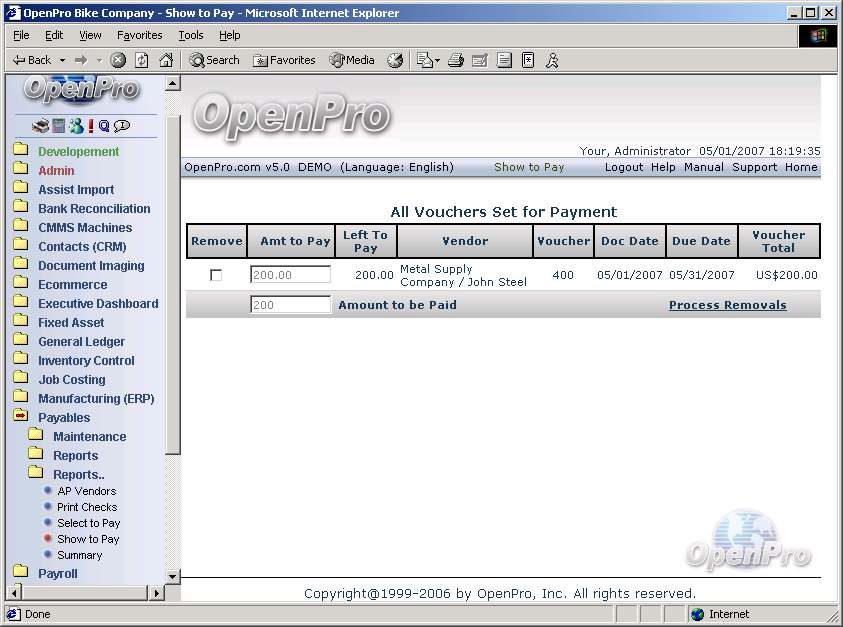Click the Print icon in IE toolbar
Image resolution: width=843 pixels, height=627 pixels.
tap(455, 60)
